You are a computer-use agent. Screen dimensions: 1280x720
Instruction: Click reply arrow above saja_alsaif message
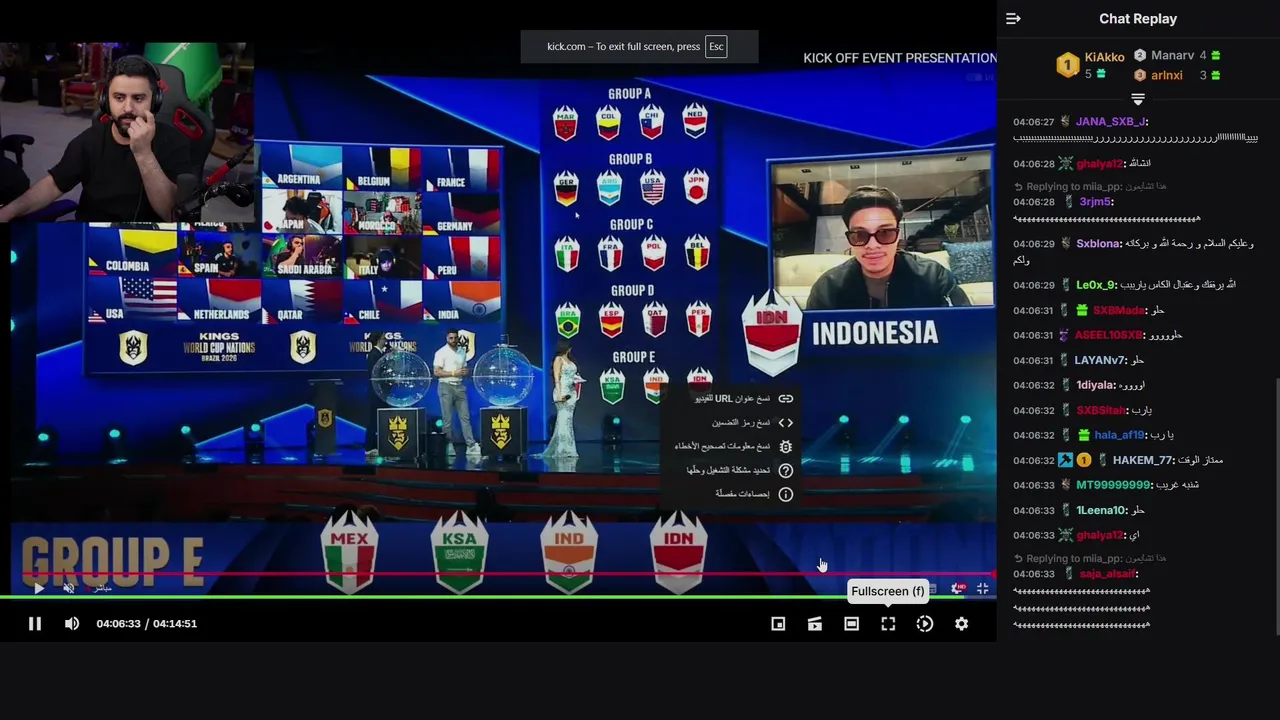click(1018, 559)
